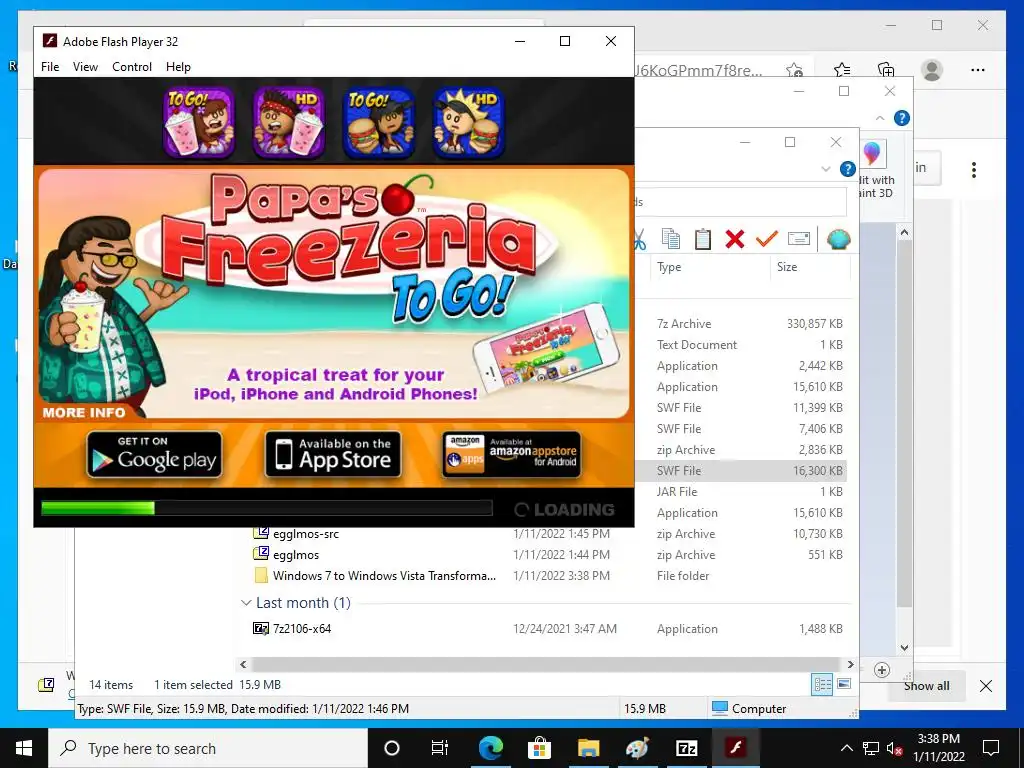The image size is (1024, 768).
Task: Click the MORE INFO link on the banner
Action: click(84, 412)
